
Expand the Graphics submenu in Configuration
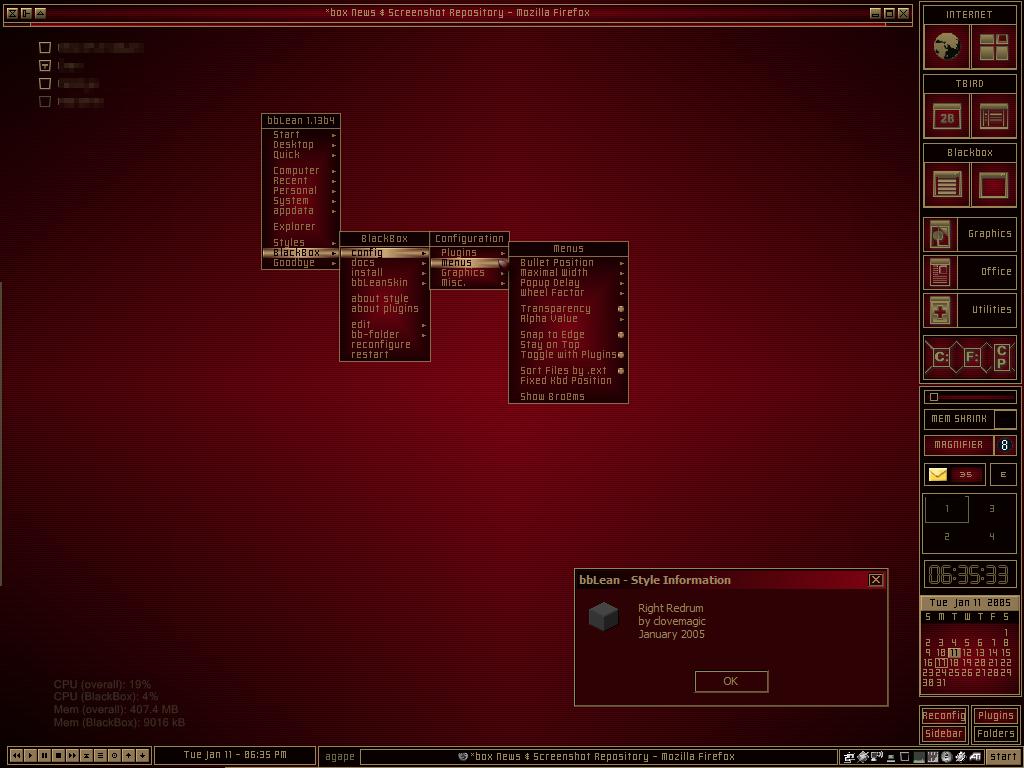pos(469,273)
